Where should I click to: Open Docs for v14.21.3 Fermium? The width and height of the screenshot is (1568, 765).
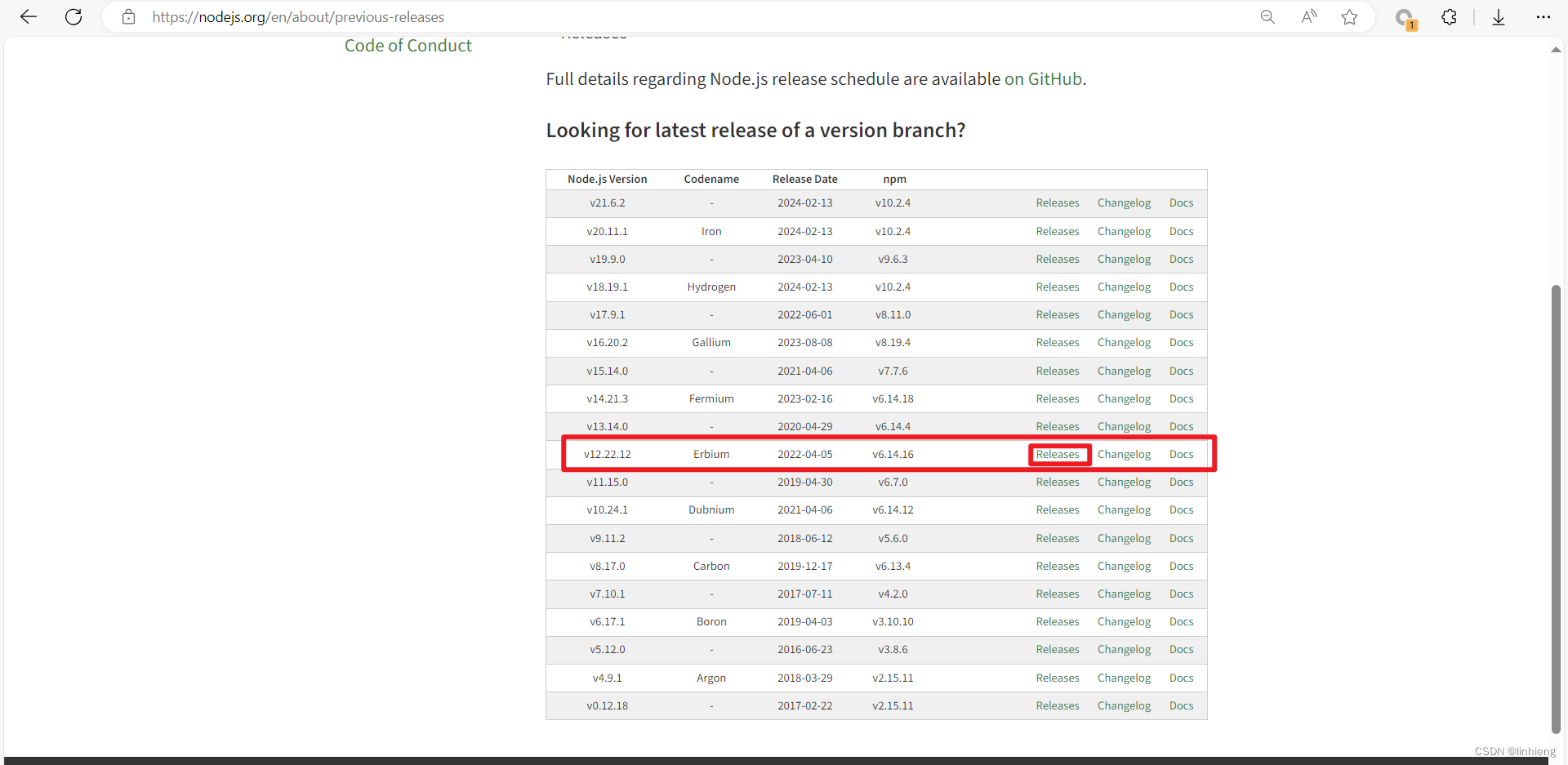1181,399
